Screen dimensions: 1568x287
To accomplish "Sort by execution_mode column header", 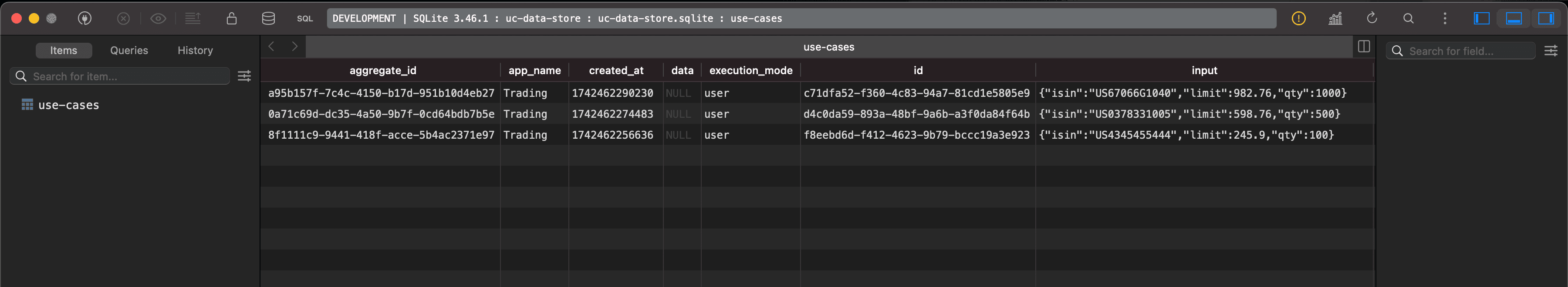I will point(751,71).
